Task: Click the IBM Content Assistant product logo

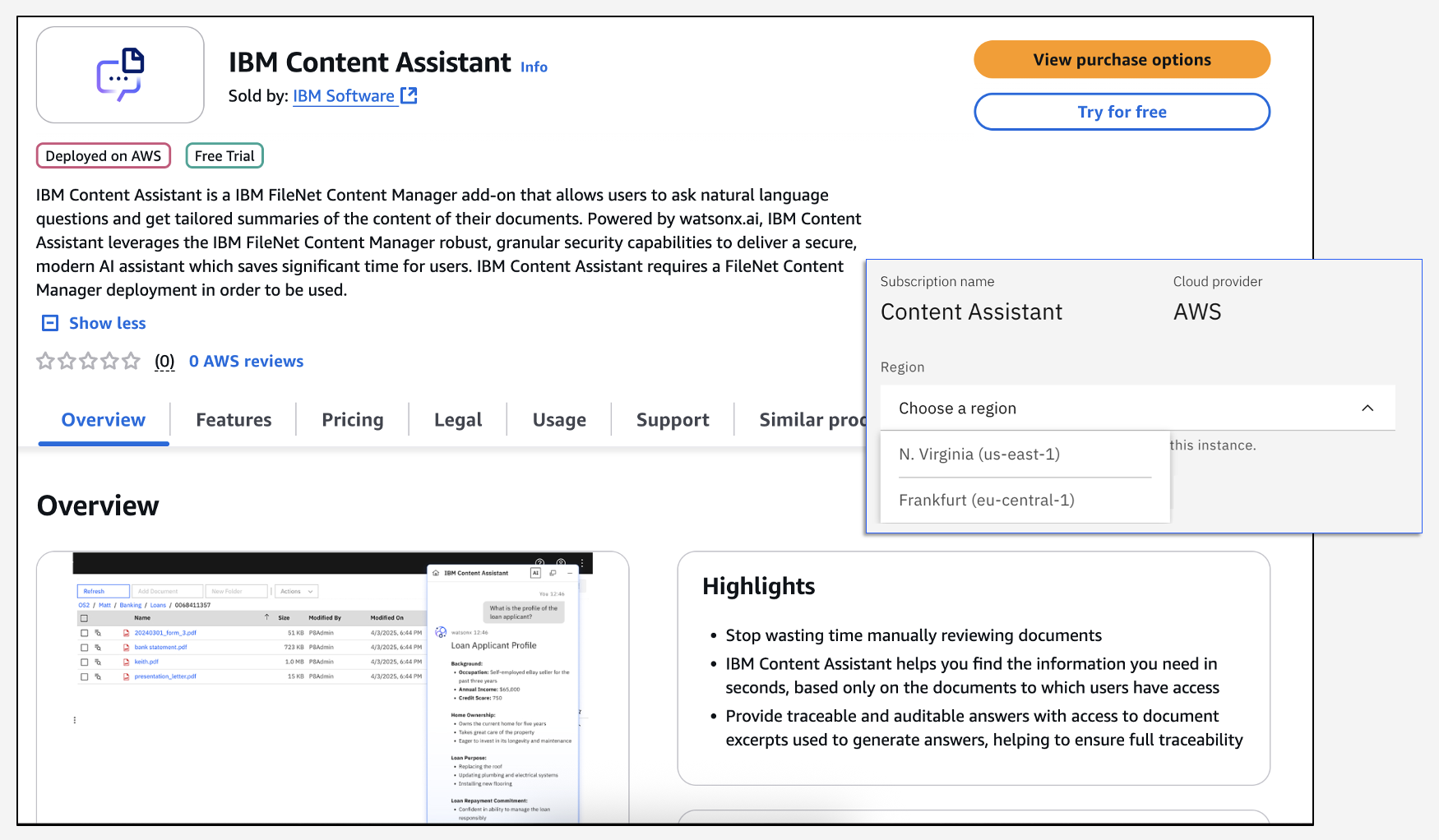Action: pos(120,75)
